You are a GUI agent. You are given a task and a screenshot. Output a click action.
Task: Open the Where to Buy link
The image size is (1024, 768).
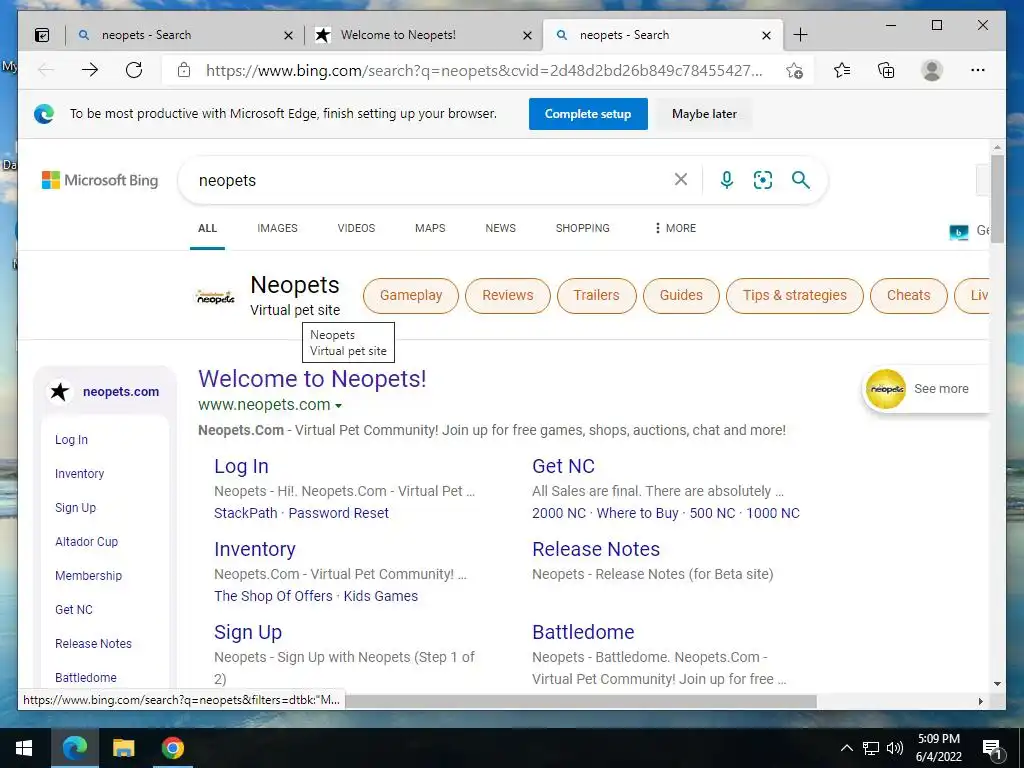pyautogui.click(x=637, y=513)
